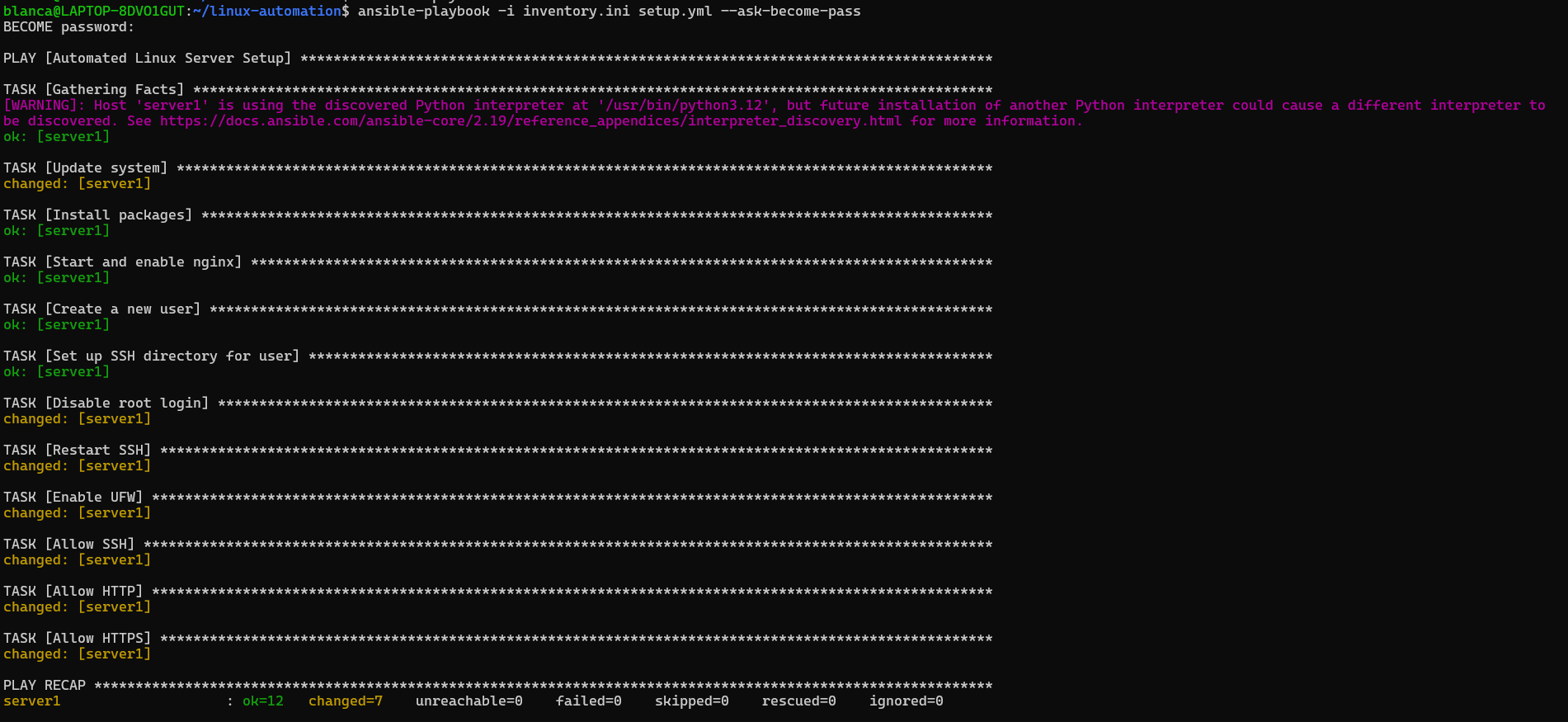Click 'server1' host name in recap row
The image size is (1568, 722).
(32, 701)
